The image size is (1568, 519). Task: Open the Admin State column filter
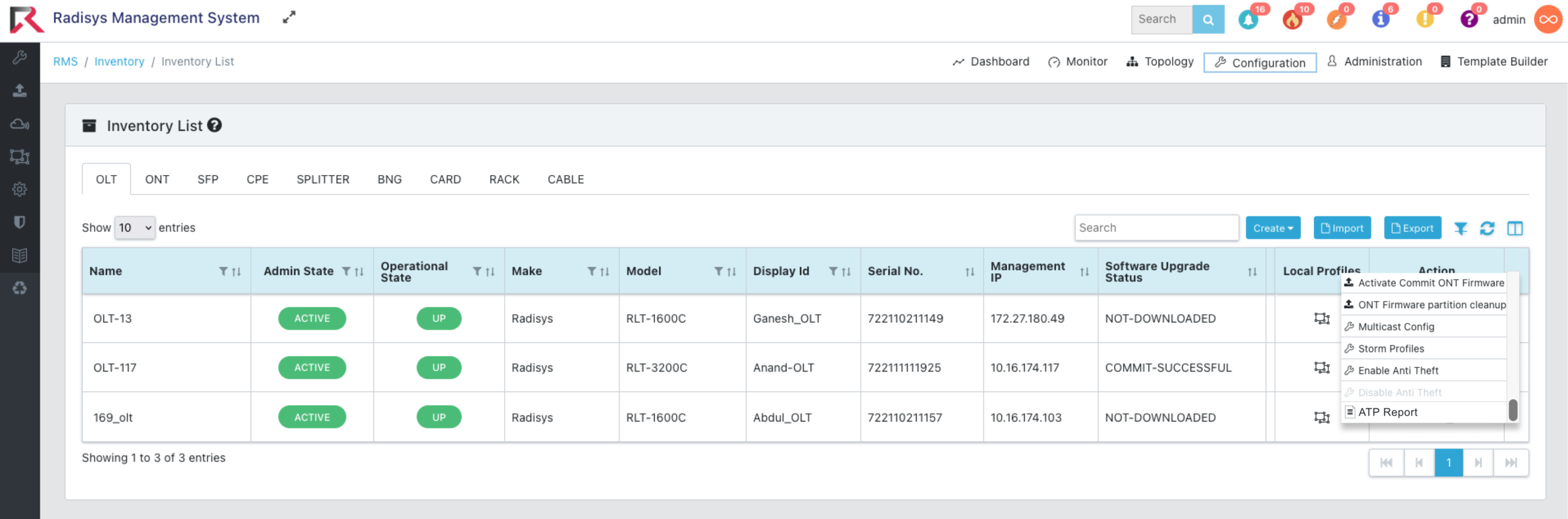pos(346,271)
